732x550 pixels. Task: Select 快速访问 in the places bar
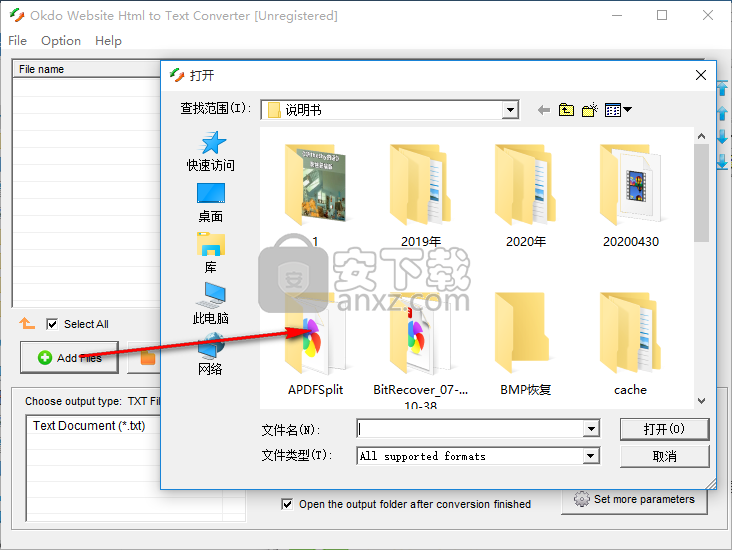pyautogui.click(x=211, y=151)
